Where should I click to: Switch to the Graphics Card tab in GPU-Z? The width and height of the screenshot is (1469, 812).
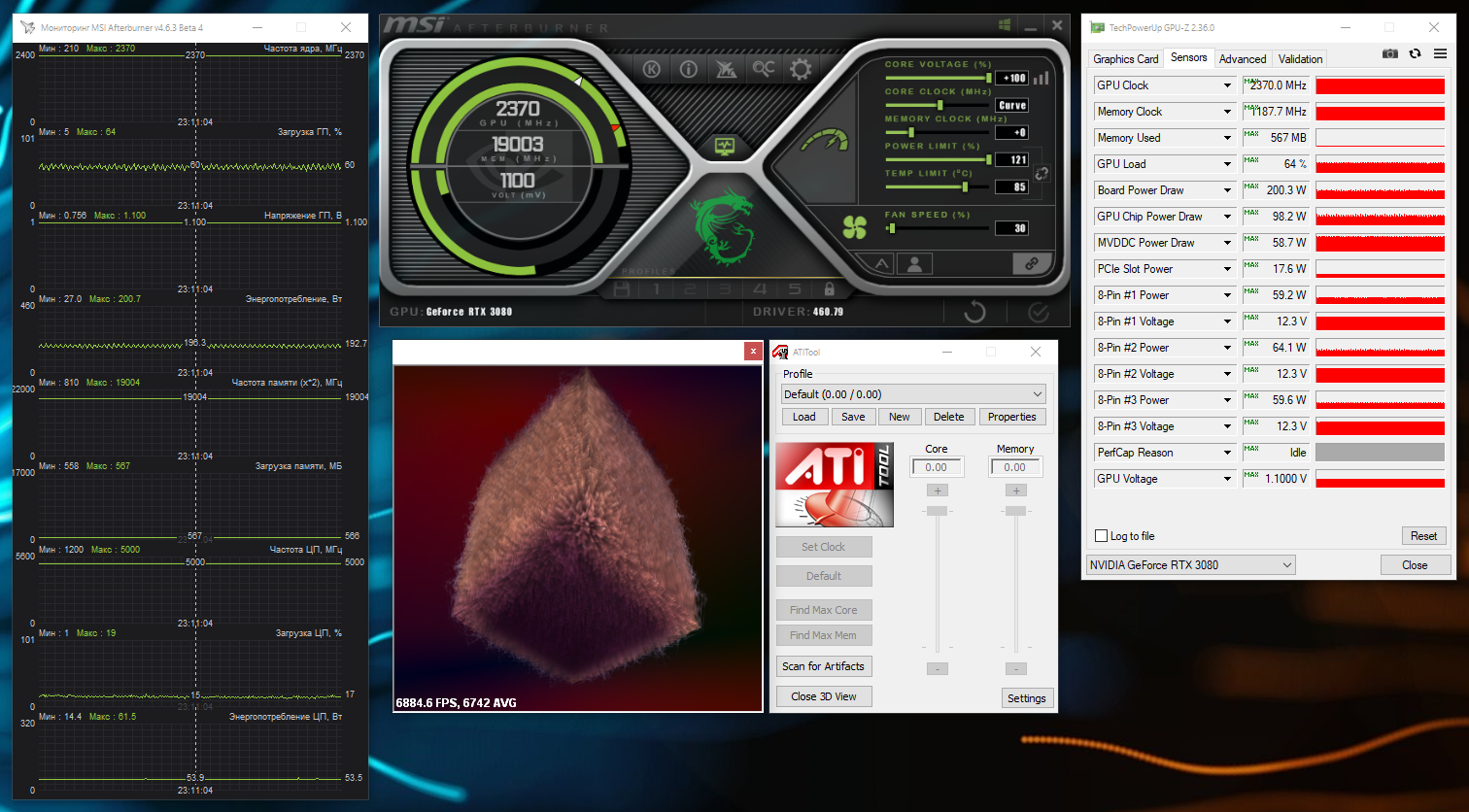1125,59
